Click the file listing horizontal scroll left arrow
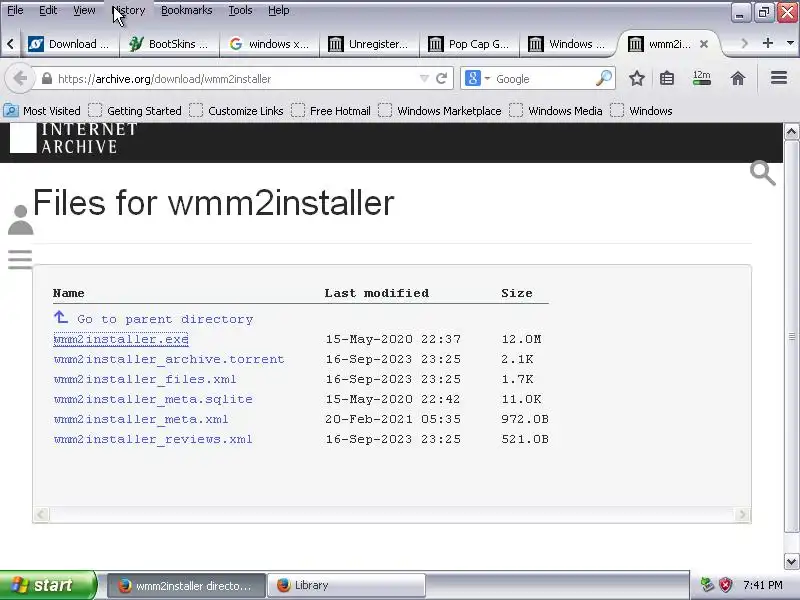800x600 pixels. [42, 514]
